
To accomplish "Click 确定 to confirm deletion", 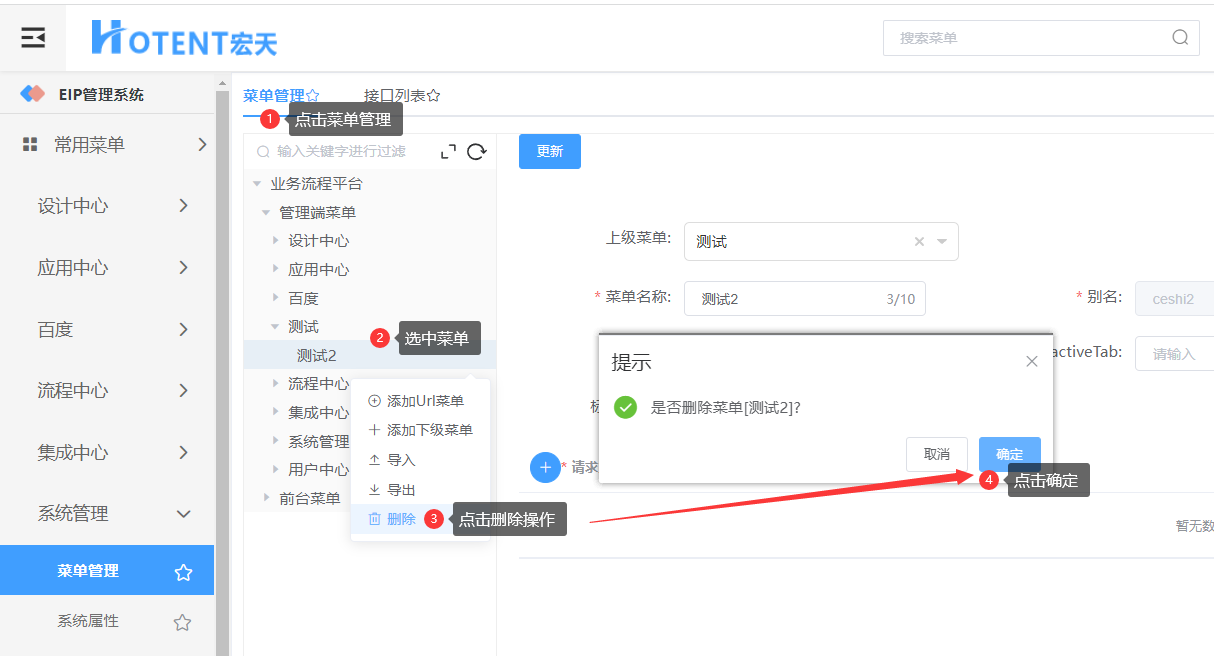I will click(1009, 454).
